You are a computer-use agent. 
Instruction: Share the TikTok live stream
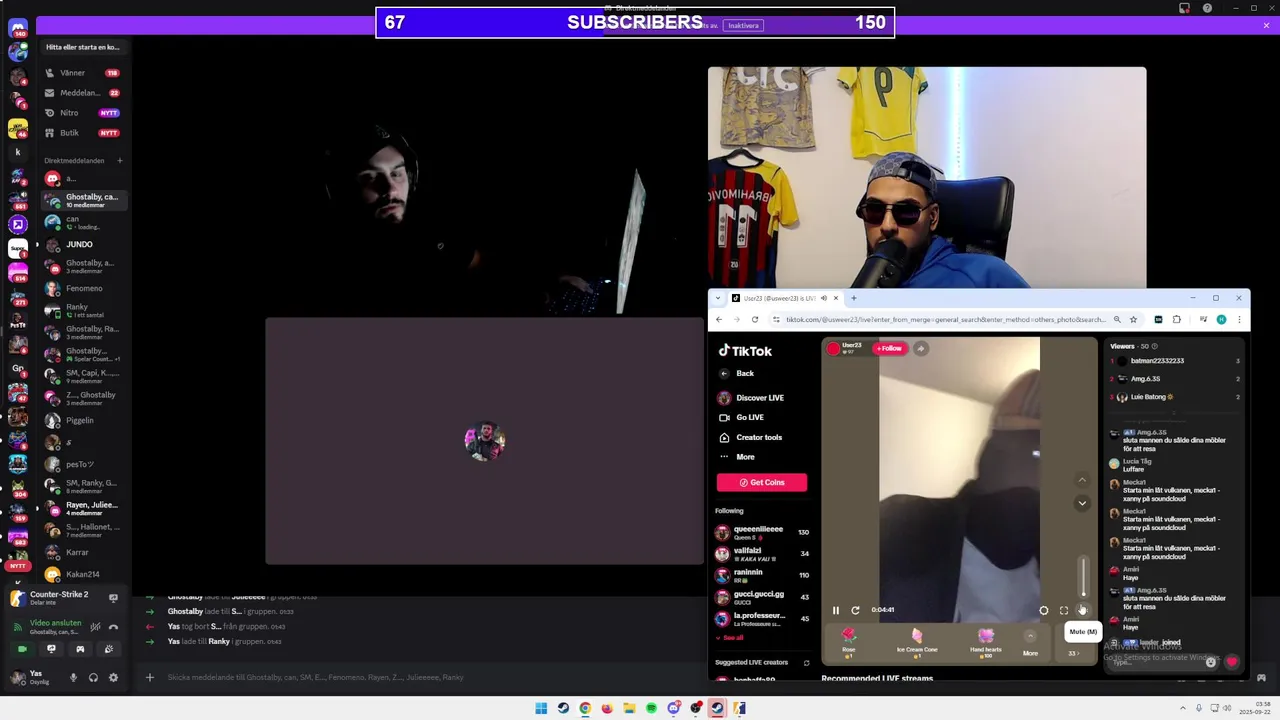[x=920, y=348]
